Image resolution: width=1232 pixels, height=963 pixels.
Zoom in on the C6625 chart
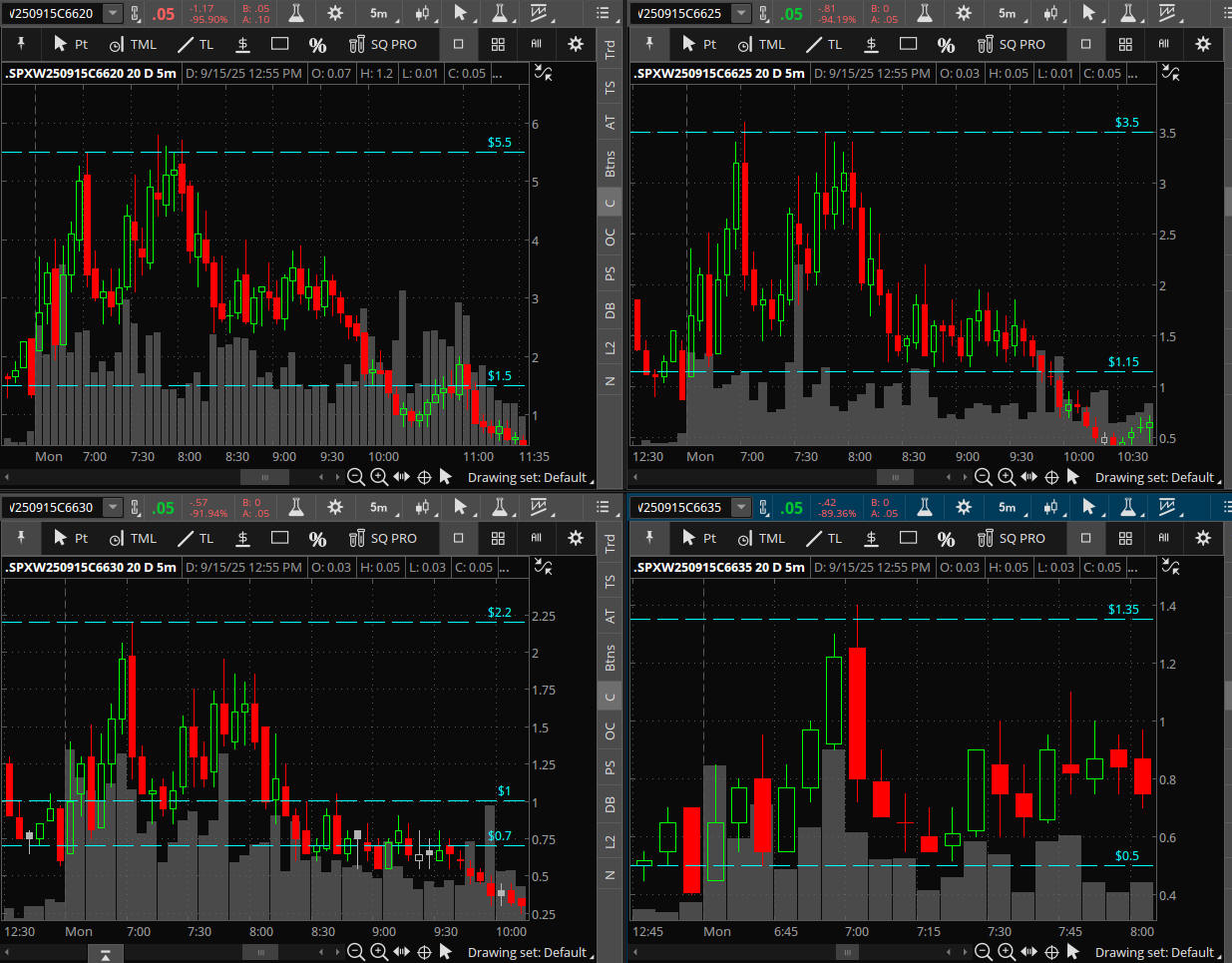[1007, 477]
